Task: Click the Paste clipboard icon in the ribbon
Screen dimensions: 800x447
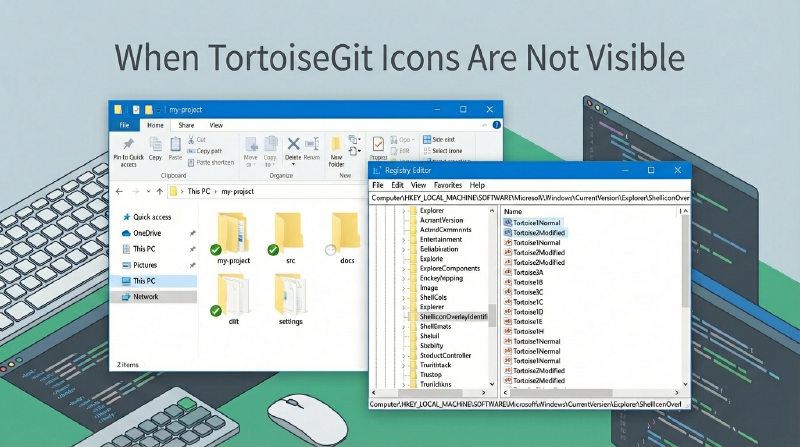Action: [175, 145]
